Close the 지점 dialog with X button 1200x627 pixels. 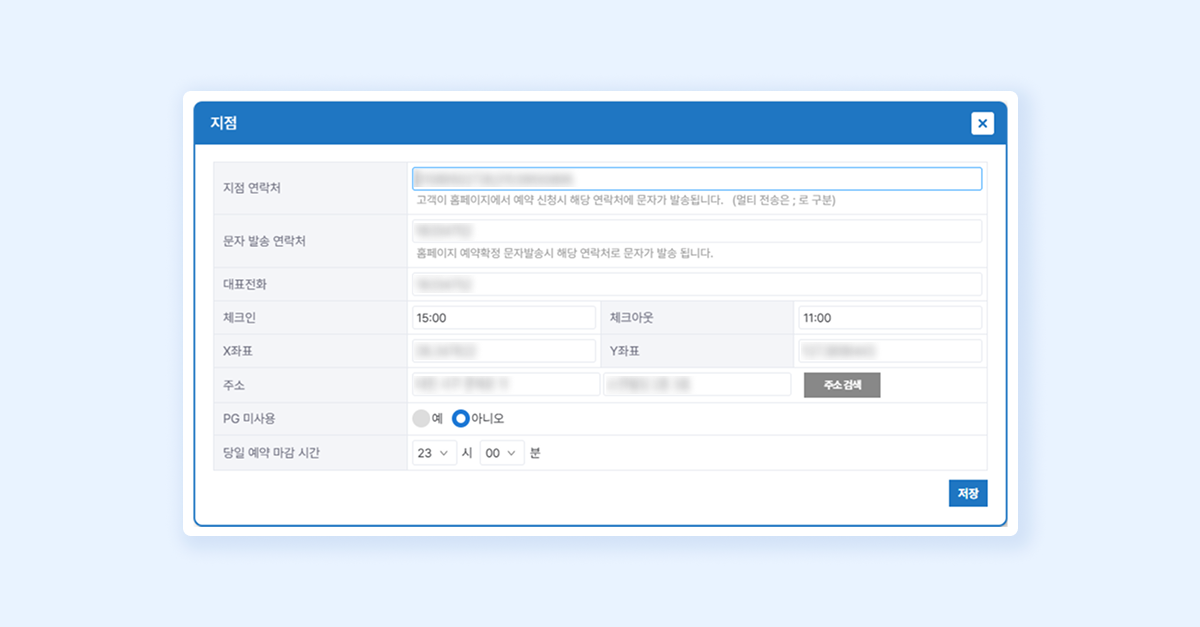coord(983,123)
